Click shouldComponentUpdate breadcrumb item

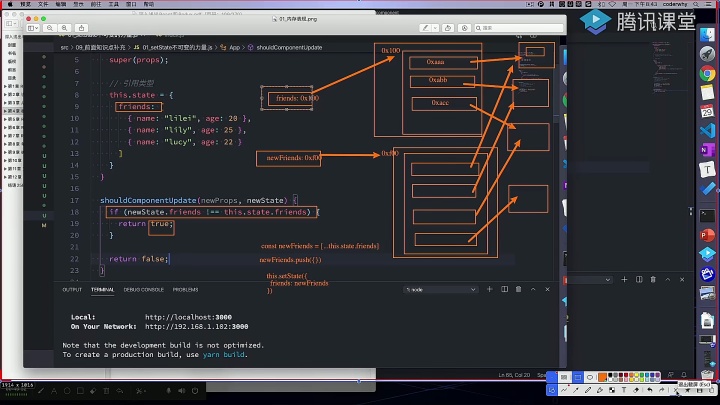point(289,47)
